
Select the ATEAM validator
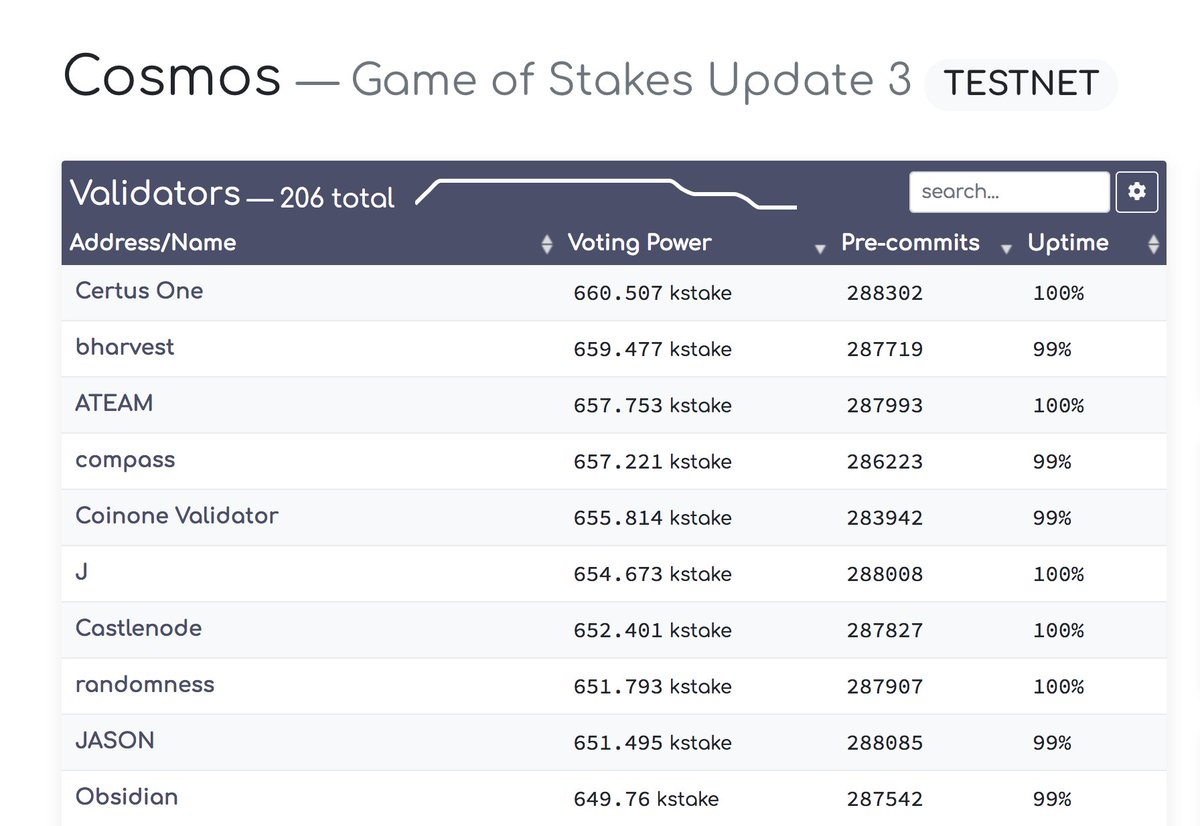114,403
